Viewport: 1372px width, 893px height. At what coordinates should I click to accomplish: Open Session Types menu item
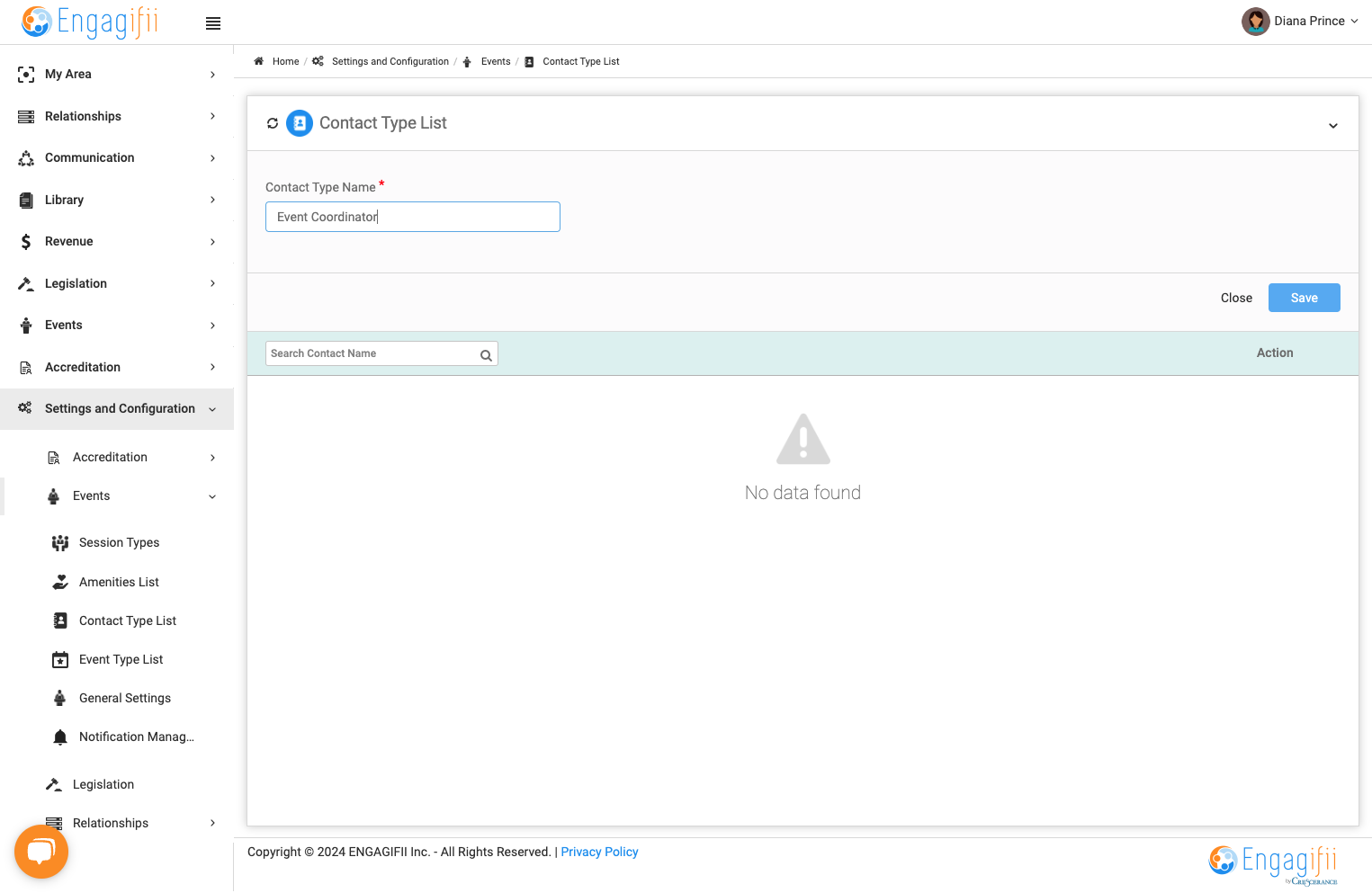pyautogui.click(x=119, y=543)
